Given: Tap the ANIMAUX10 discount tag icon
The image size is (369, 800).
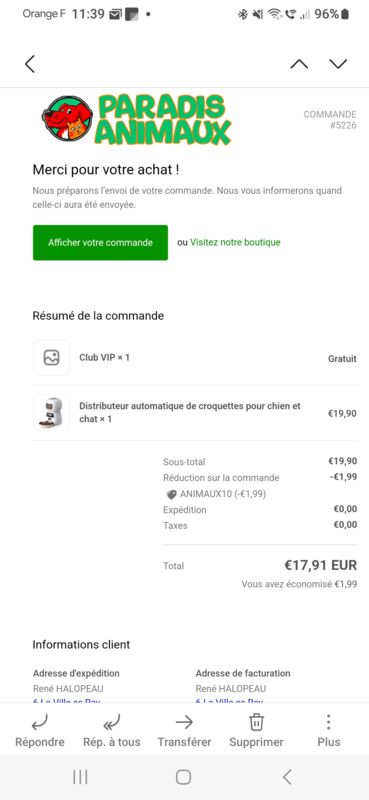Looking at the screenshot, I should coord(171,494).
